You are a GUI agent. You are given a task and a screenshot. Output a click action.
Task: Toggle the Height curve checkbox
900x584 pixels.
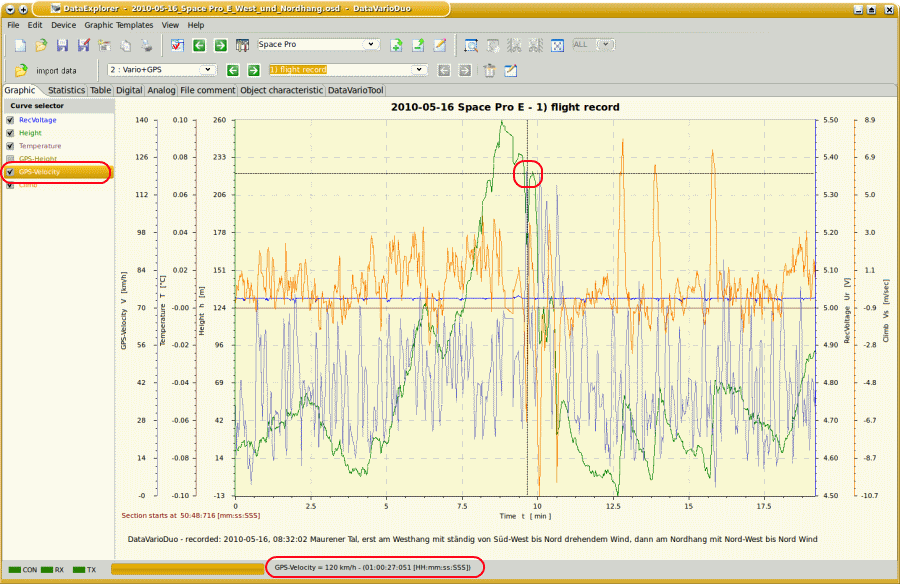point(10,133)
